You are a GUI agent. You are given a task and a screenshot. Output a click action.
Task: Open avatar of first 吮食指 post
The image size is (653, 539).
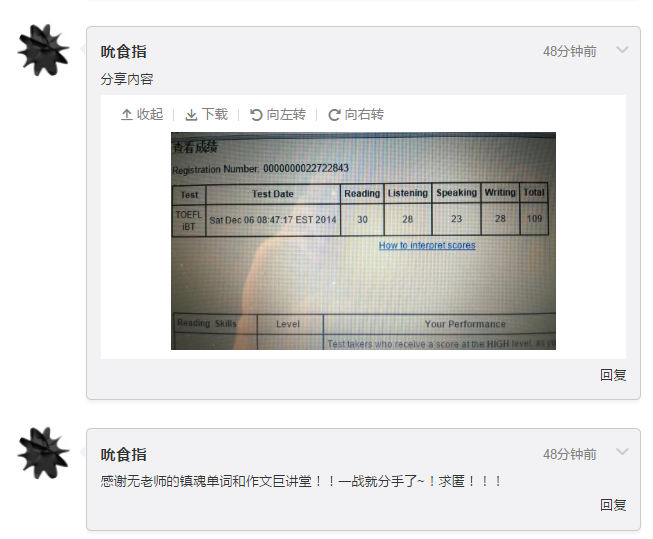[43, 50]
